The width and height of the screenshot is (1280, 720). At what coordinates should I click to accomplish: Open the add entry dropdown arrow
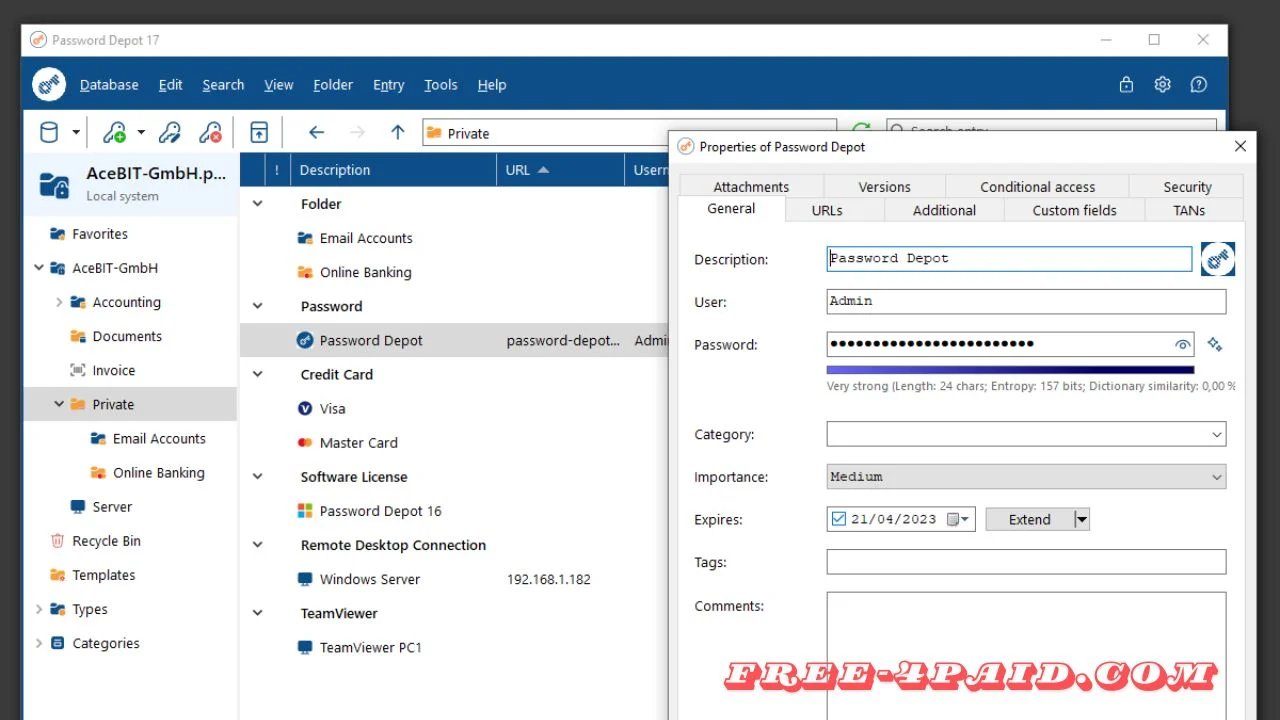point(141,132)
